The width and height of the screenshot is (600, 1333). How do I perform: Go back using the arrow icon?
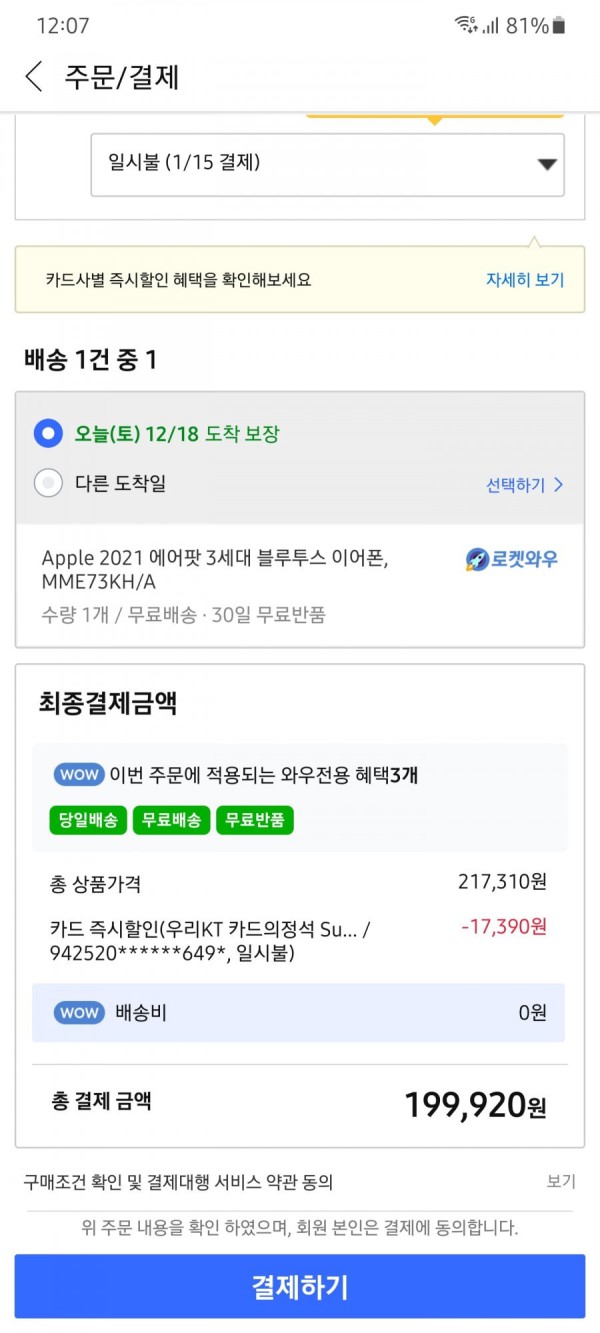click(34, 77)
